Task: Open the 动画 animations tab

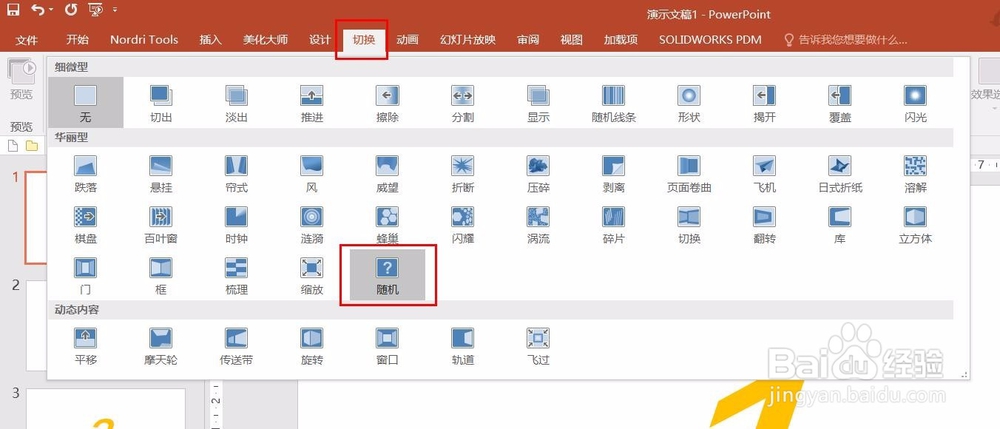Action: pyautogui.click(x=408, y=40)
